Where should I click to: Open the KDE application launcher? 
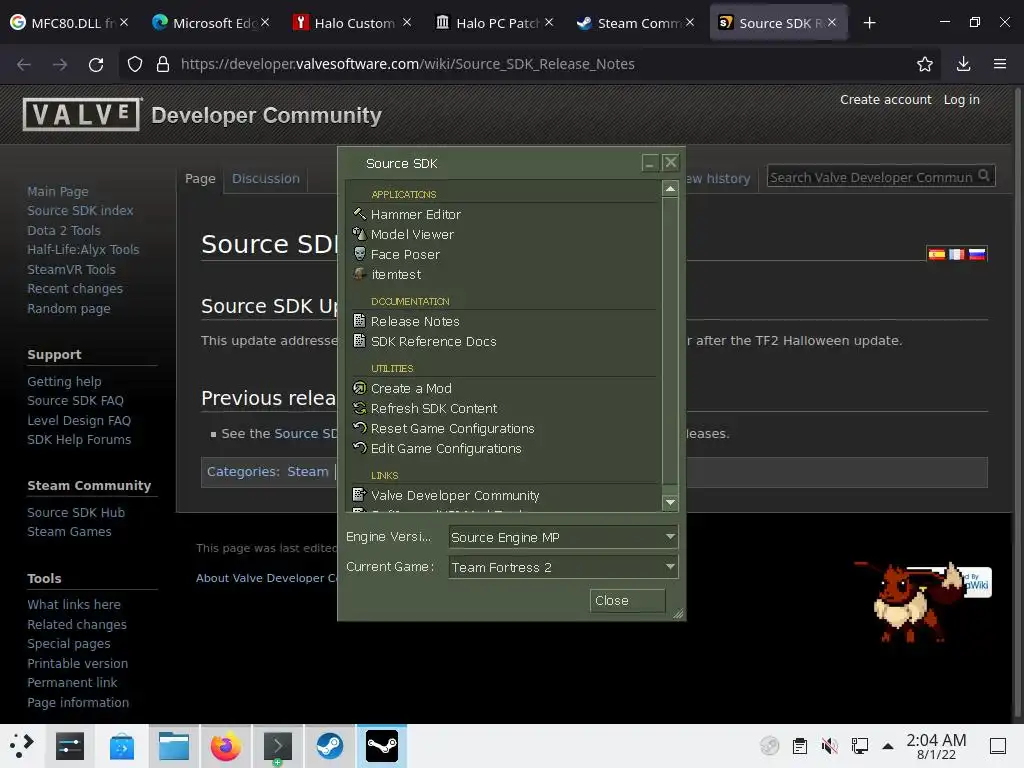pos(22,746)
